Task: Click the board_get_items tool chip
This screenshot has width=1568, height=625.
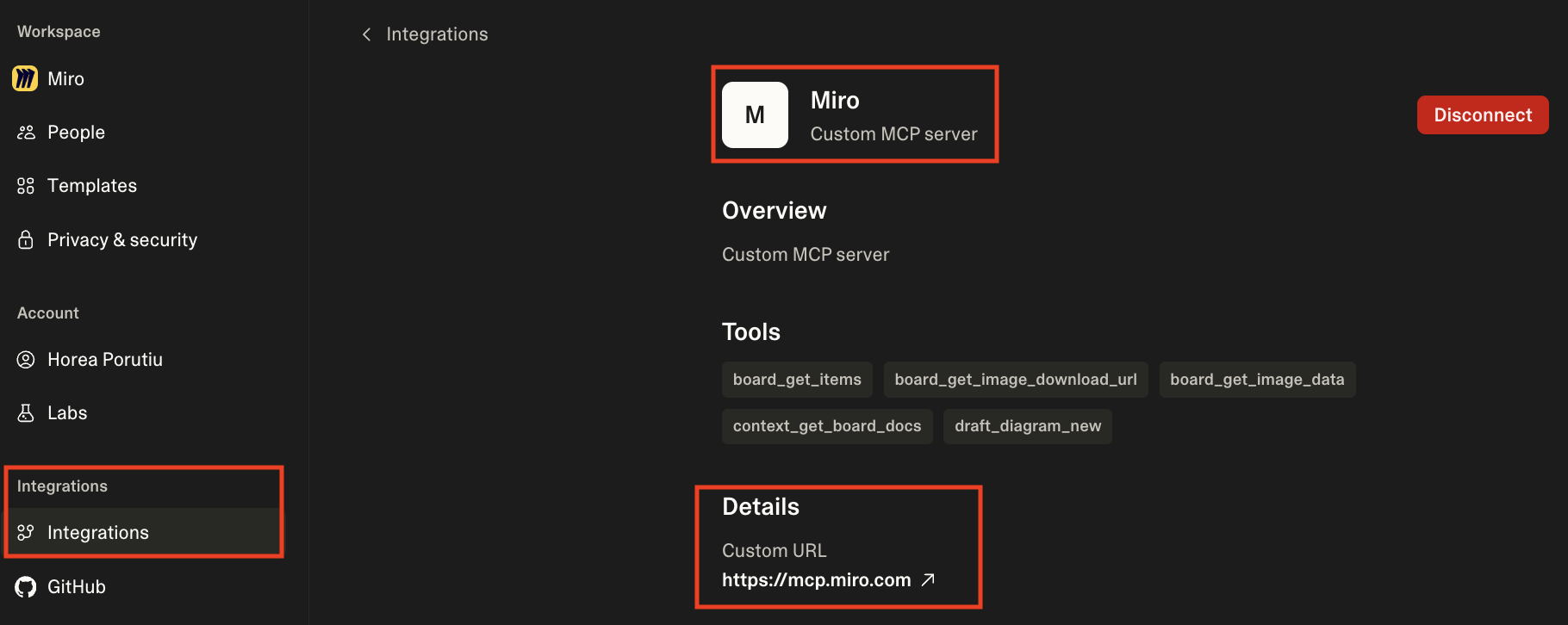Action: pyautogui.click(x=797, y=380)
